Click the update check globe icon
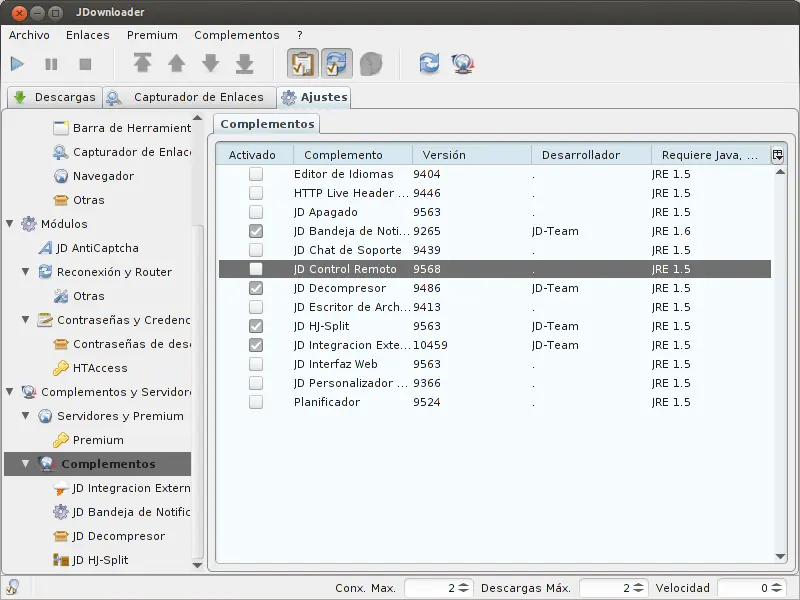The width and height of the screenshot is (800, 600). [x=463, y=64]
